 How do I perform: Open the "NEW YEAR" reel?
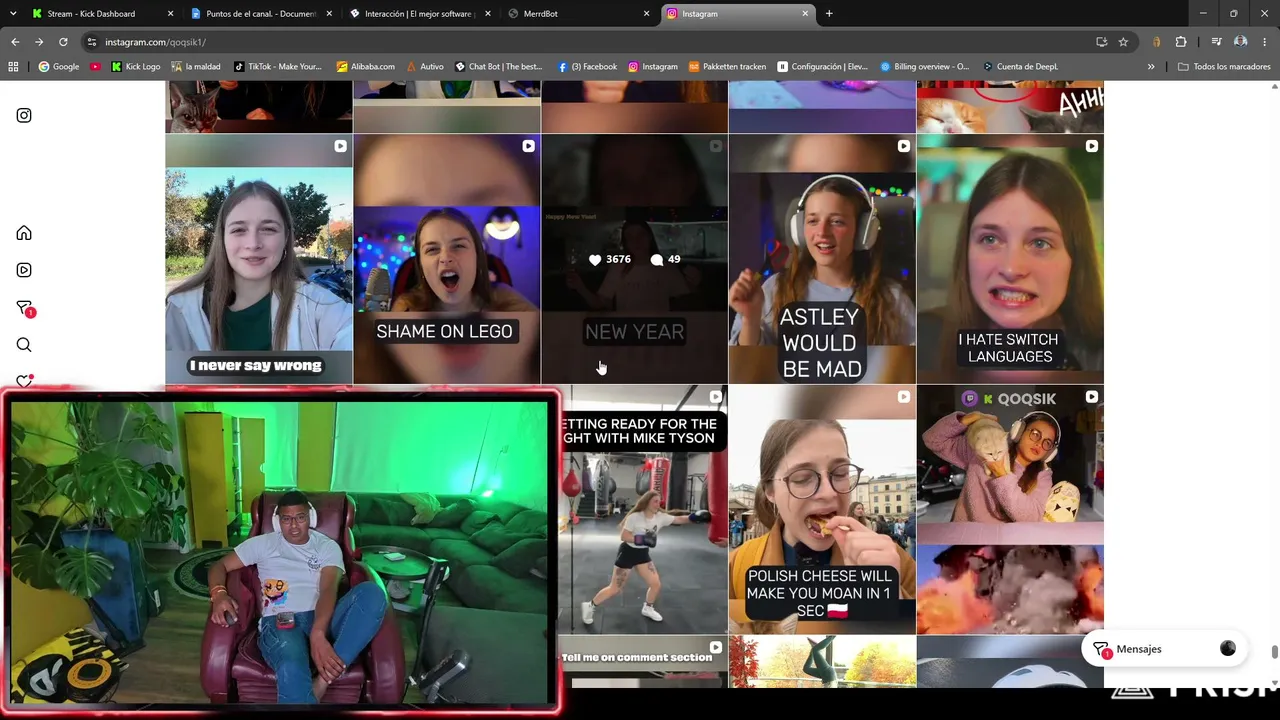[x=634, y=259]
